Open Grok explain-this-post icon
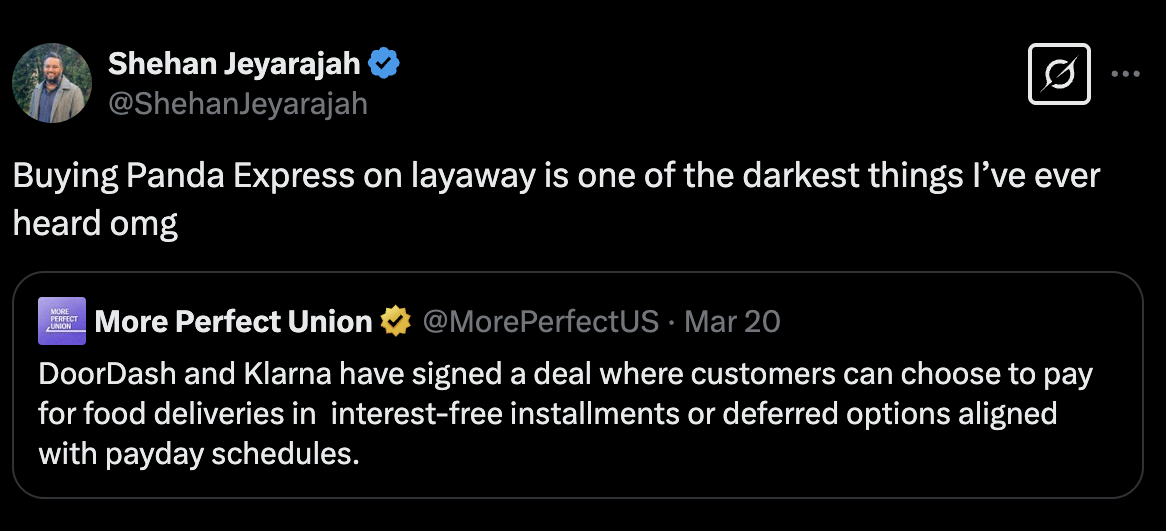The image size is (1166, 531). [1059, 73]
